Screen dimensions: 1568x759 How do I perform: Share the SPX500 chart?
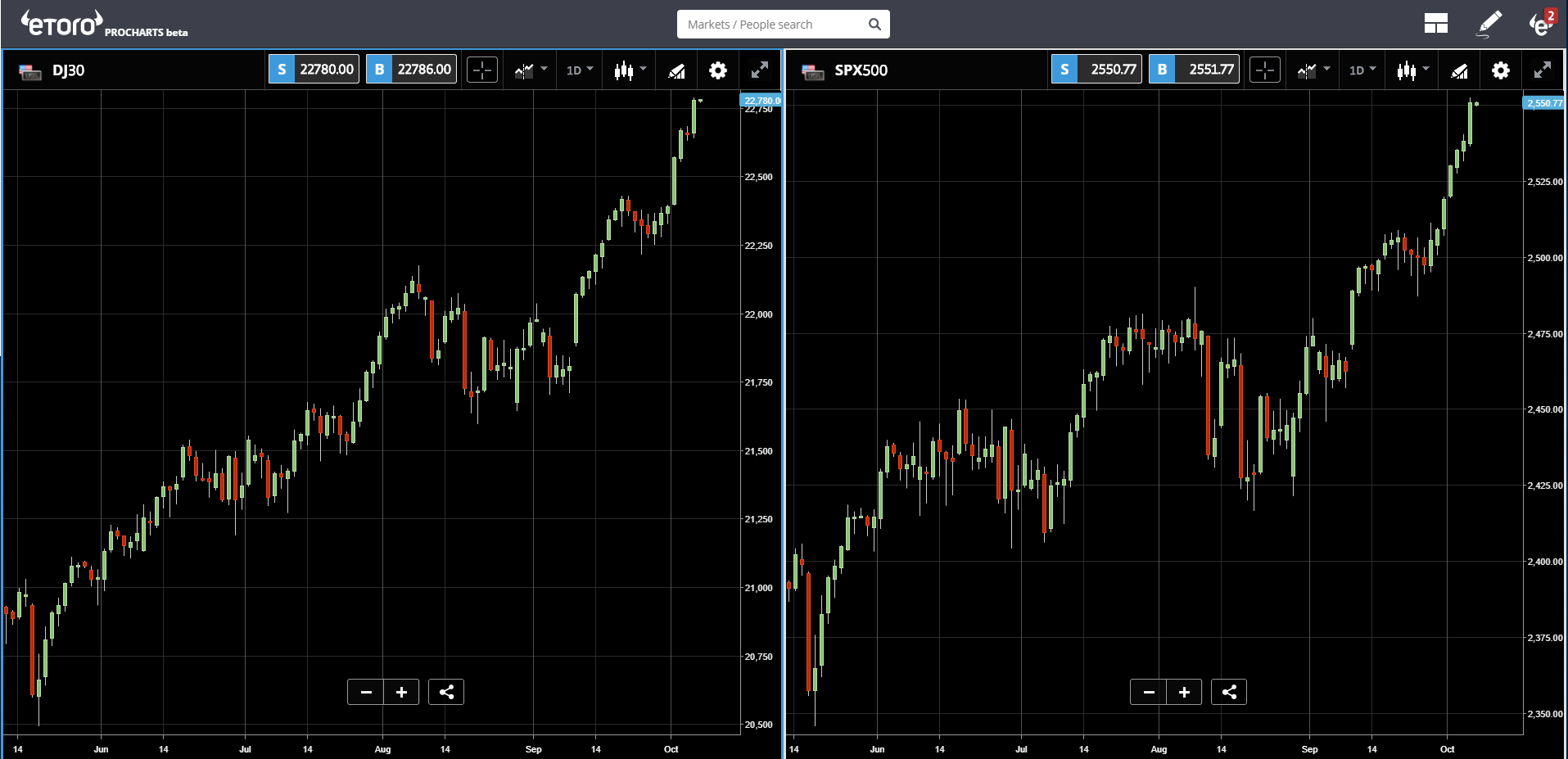tap(1229, 693)
